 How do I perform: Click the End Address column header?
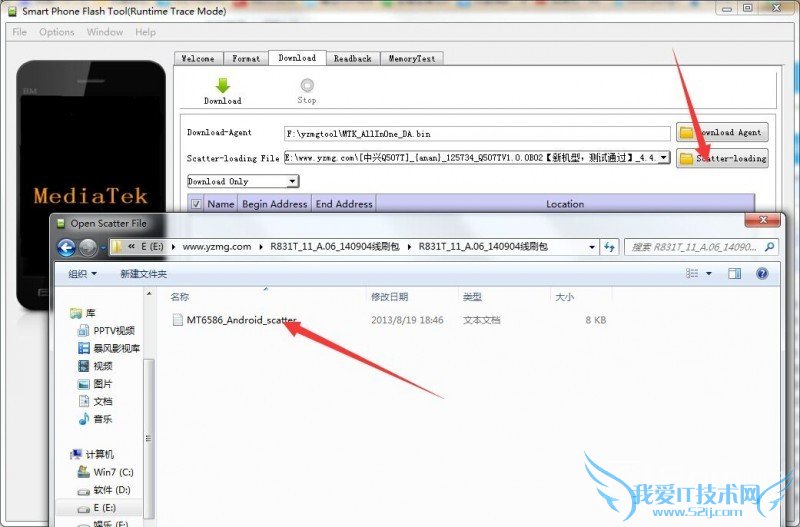344,204
